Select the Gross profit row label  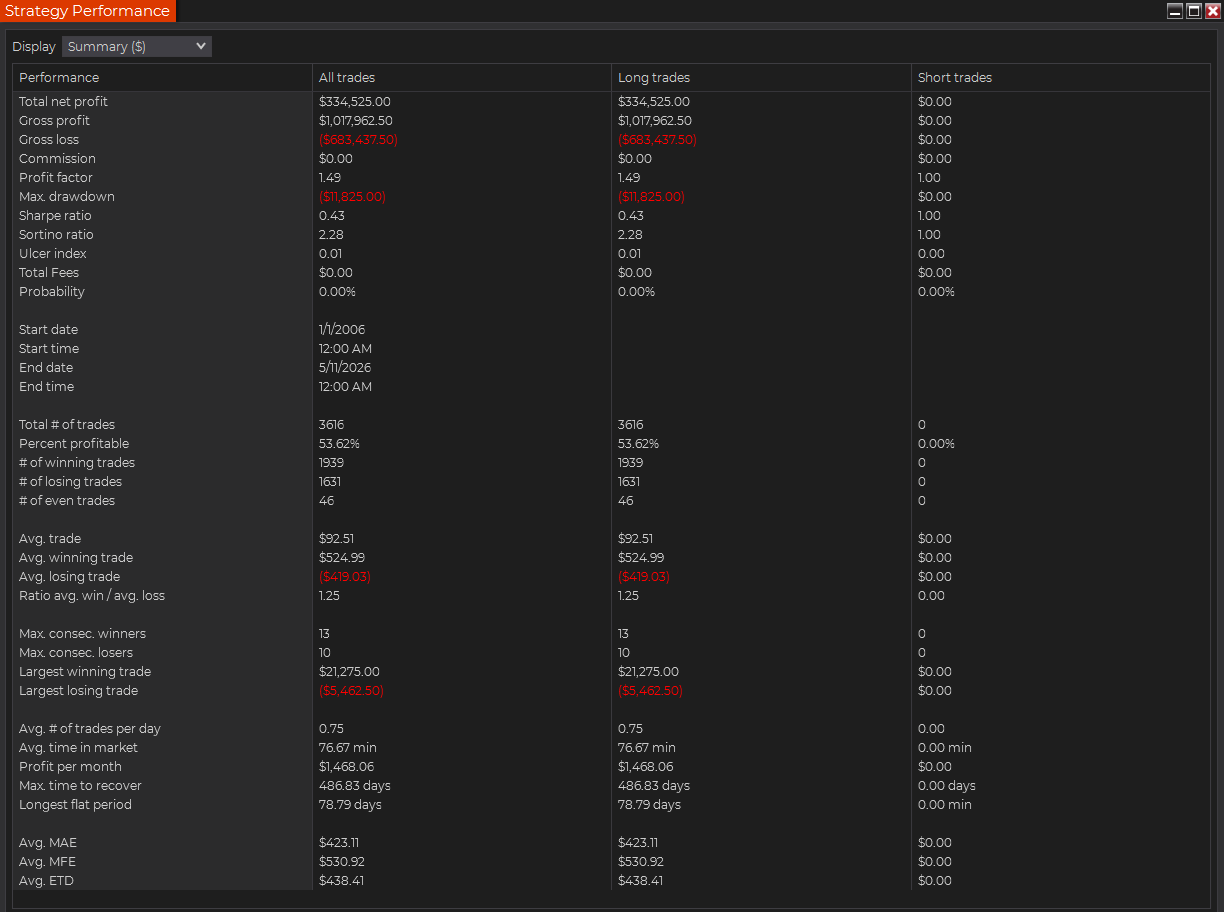tap(54, 121)
